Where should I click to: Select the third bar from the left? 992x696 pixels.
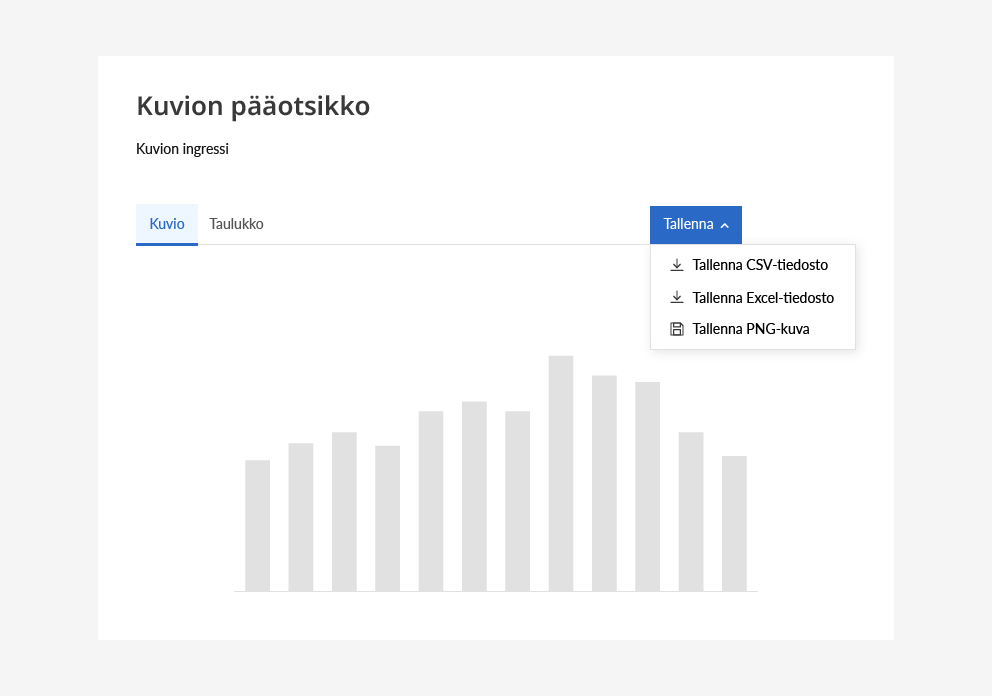pyautogui.click(x=344, y=511)
